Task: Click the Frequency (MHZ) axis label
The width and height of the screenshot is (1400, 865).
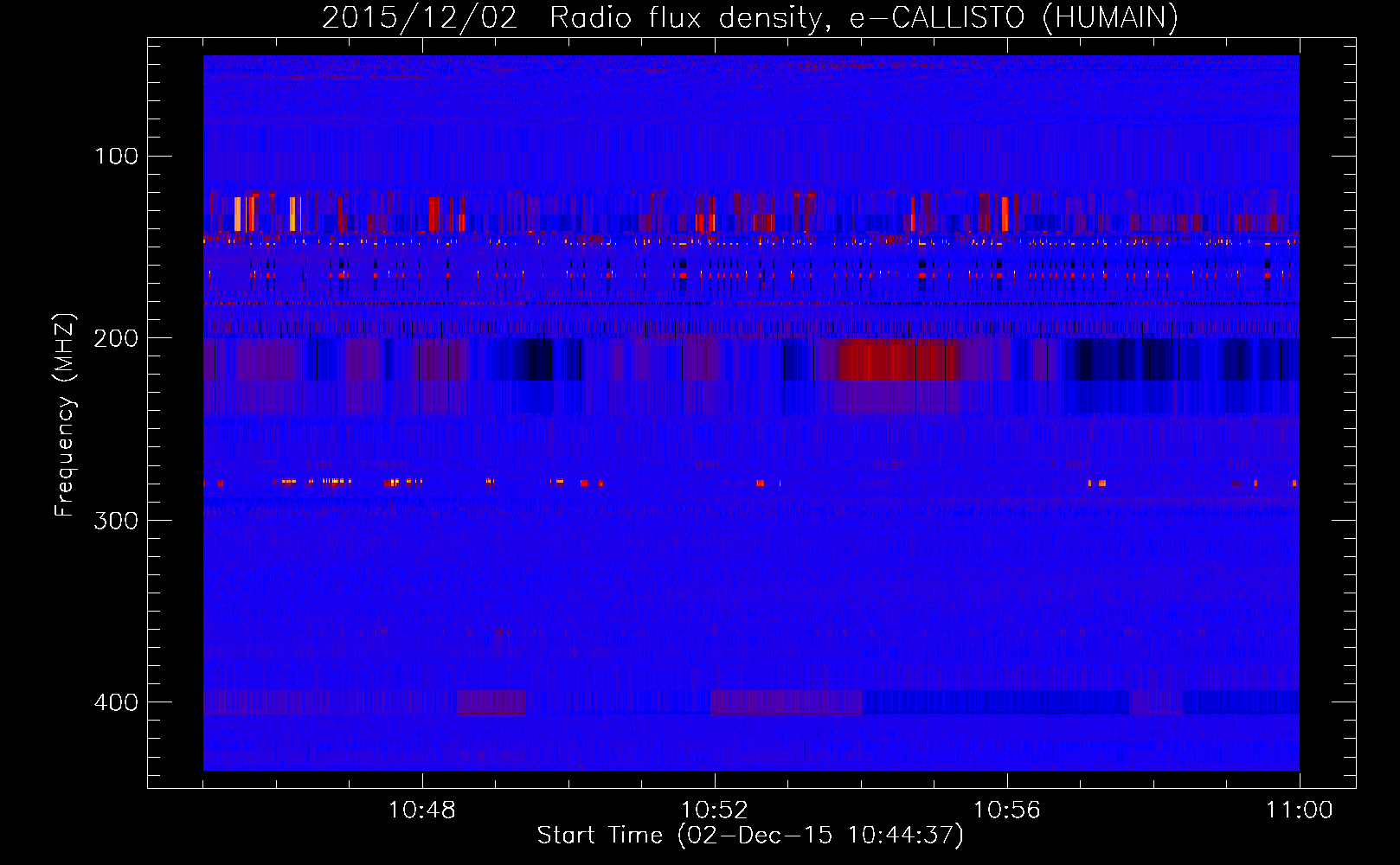Action: coord(65,415)
